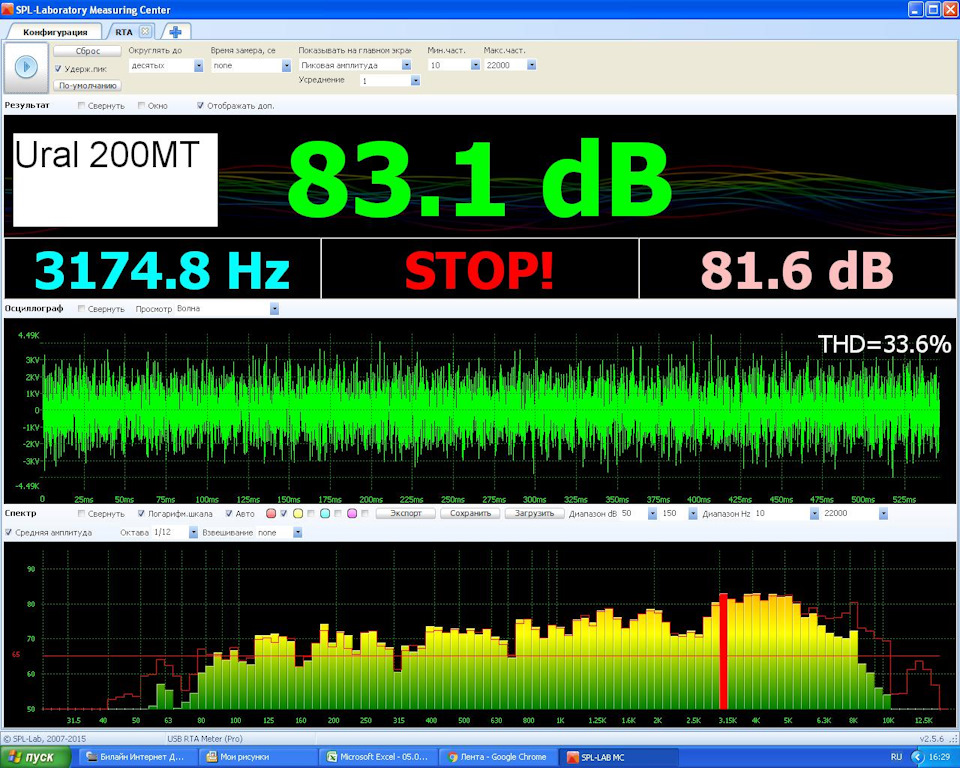Open the Округлять до dropdown
This screenshot has height=768, width=960.
point(198,66)
